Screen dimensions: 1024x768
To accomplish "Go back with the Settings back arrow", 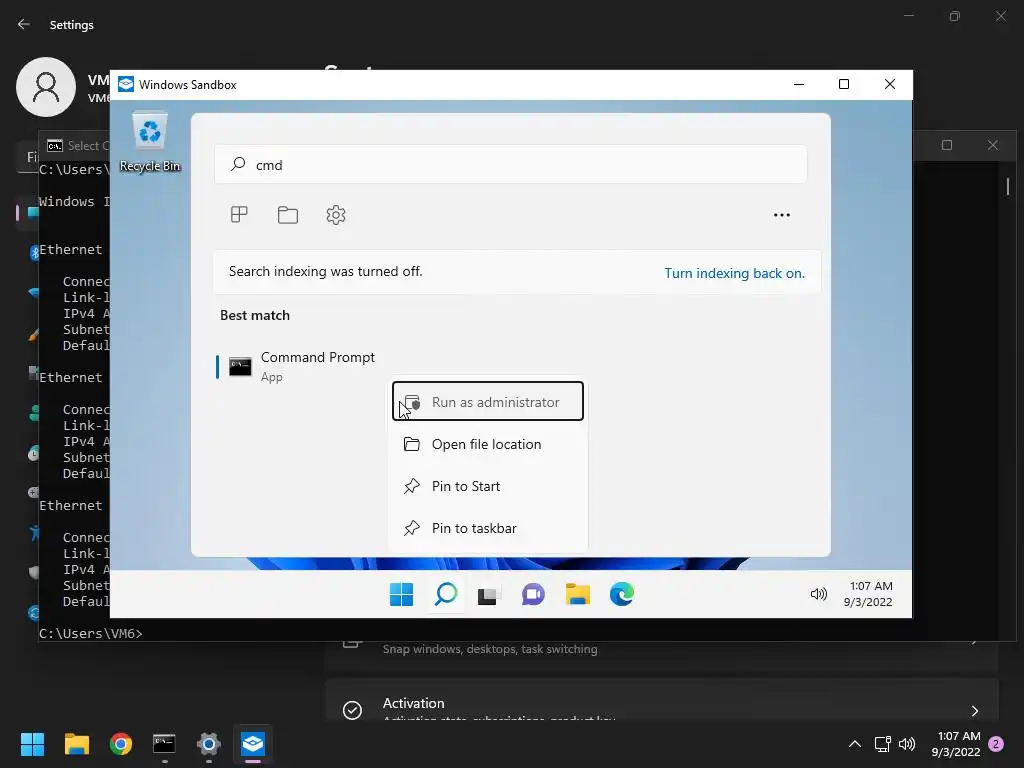I will point(24,24).
